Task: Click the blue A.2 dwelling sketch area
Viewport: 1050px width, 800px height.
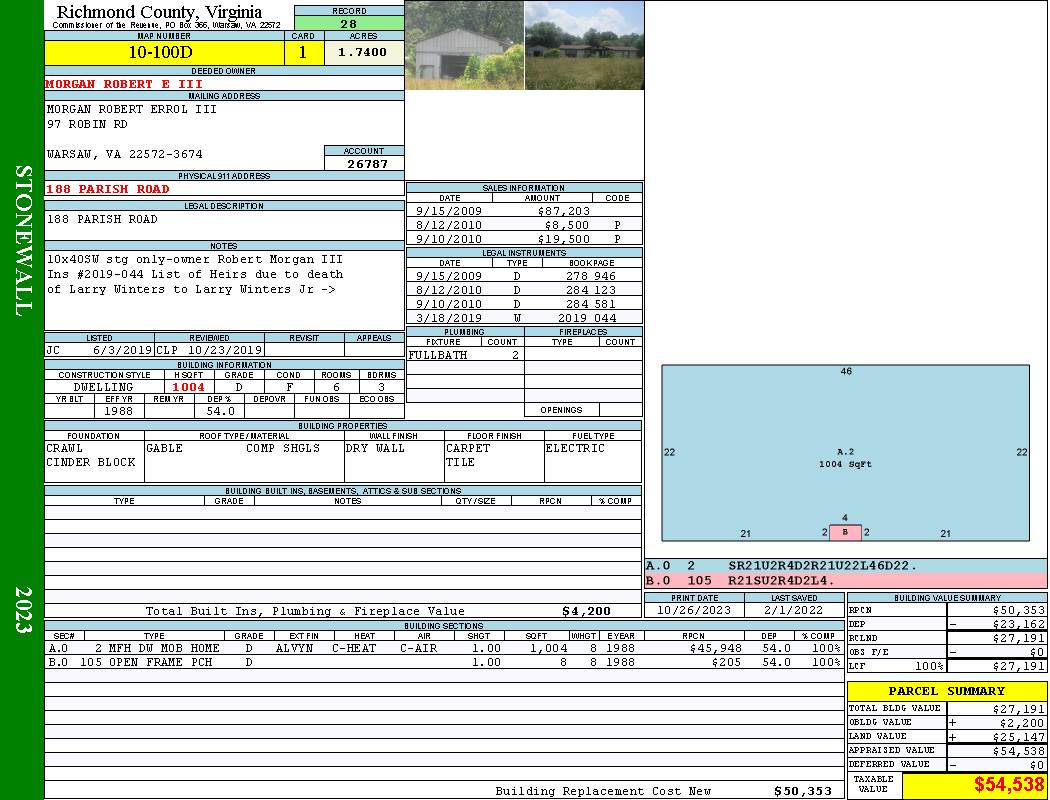Action: pyautogui.click(x=845, y=440)
